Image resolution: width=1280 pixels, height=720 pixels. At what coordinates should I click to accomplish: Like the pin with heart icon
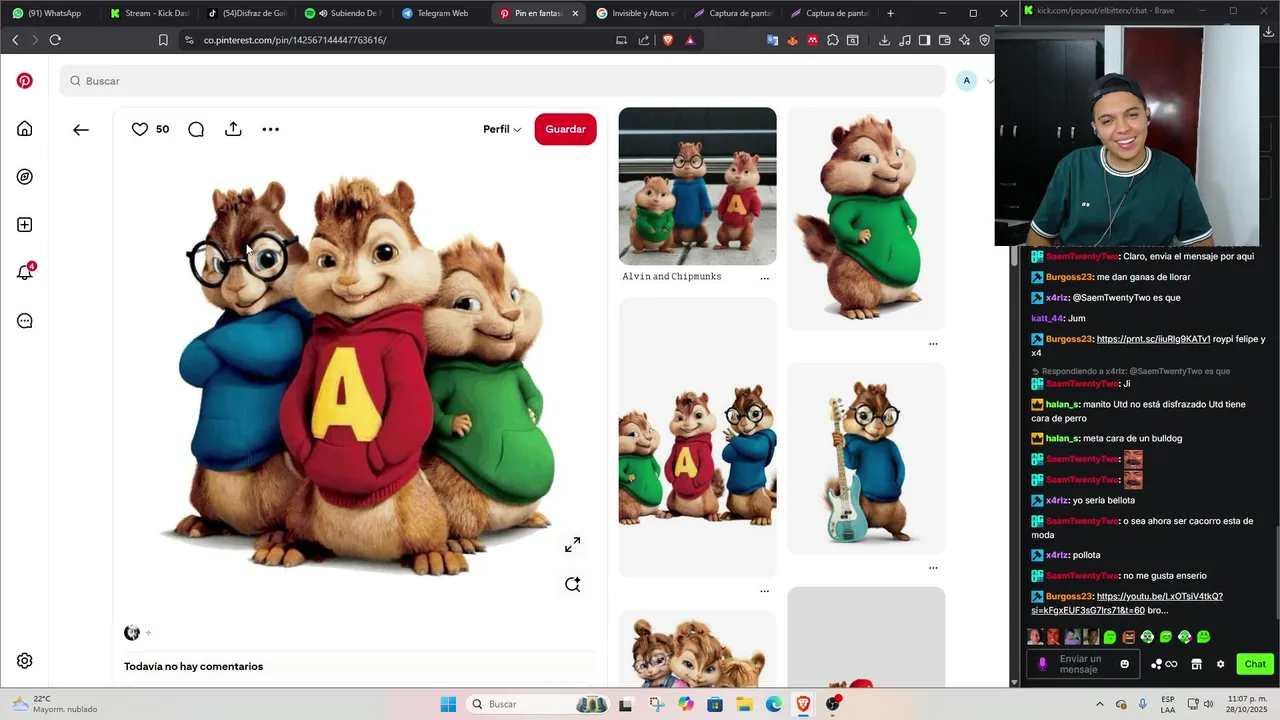pos(140,129)
